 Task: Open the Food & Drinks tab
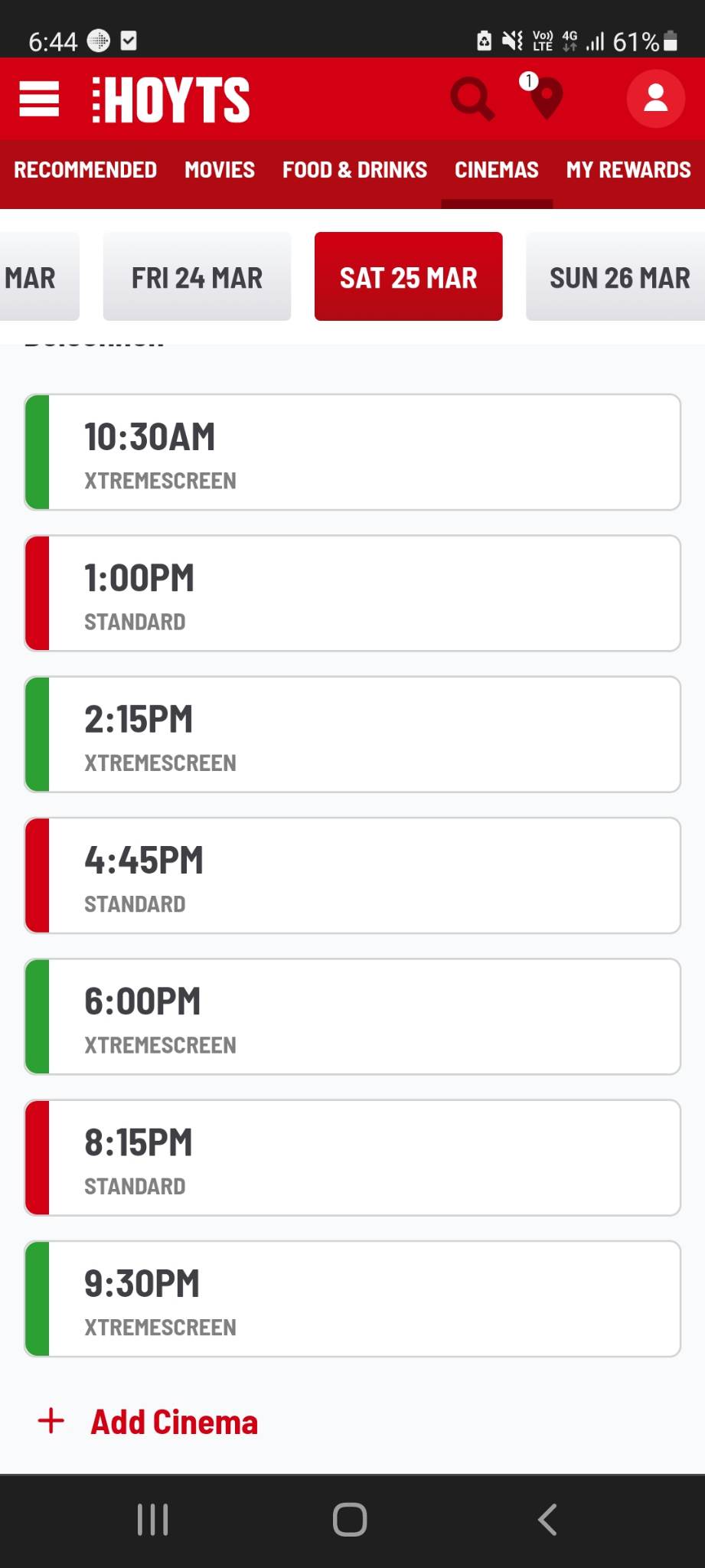[354, 170]
